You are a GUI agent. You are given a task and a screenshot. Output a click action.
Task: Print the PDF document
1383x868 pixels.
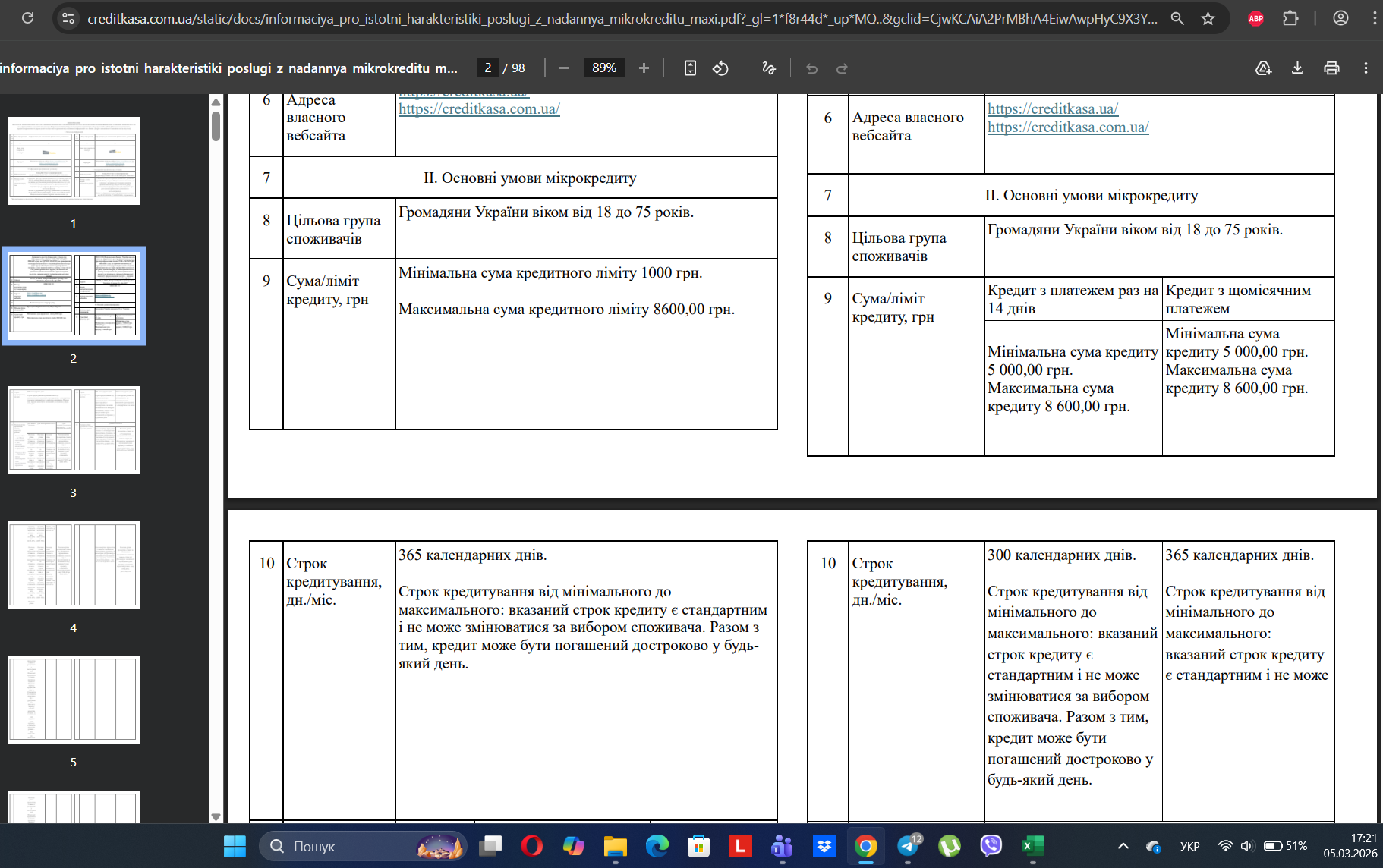click(1331, 68)
